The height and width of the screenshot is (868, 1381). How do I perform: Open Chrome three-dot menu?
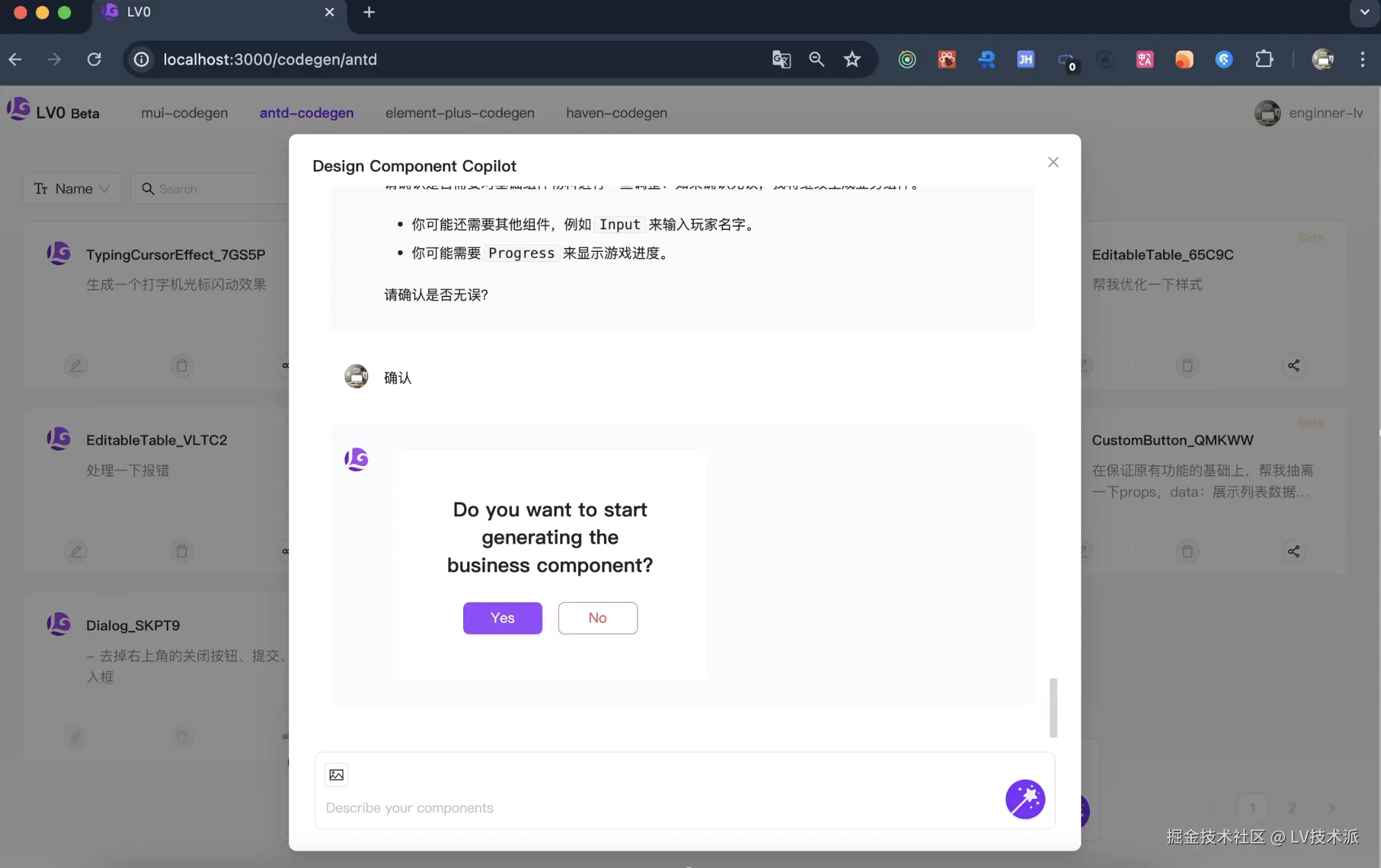point(1362,59)
